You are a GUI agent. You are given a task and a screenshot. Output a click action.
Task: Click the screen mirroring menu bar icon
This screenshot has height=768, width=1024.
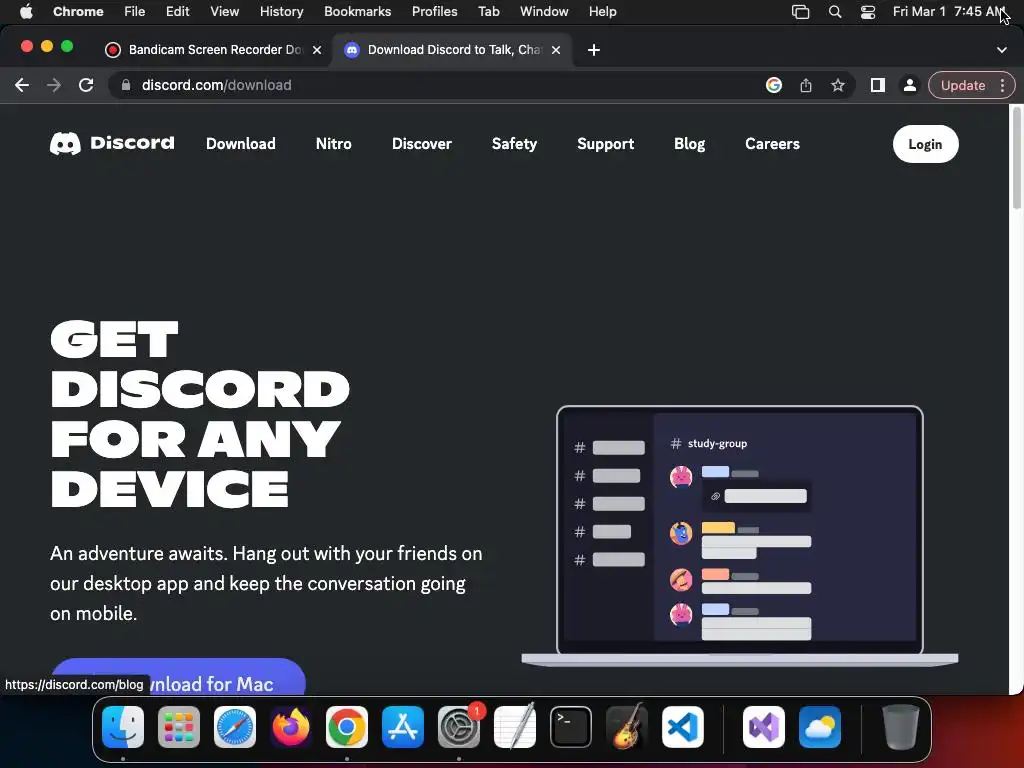[801, 12]
